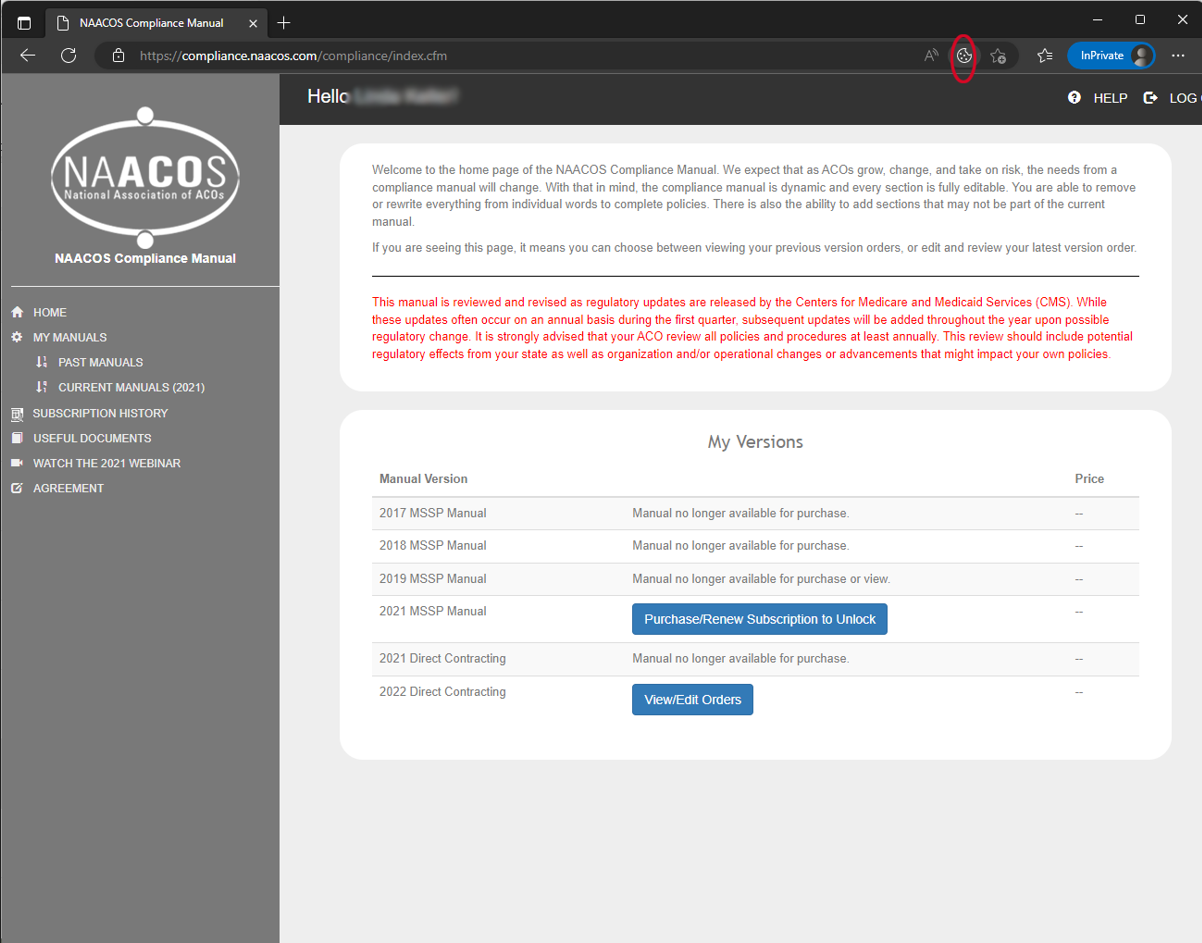
Task: Click the lock site information icon
Action: (118, 56)
